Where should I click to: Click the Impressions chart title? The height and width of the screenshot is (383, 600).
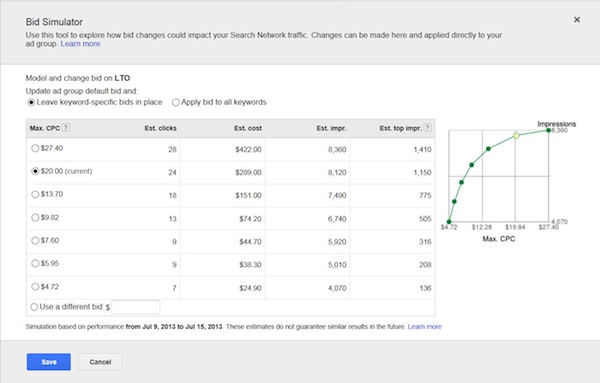tap(556, 124)
